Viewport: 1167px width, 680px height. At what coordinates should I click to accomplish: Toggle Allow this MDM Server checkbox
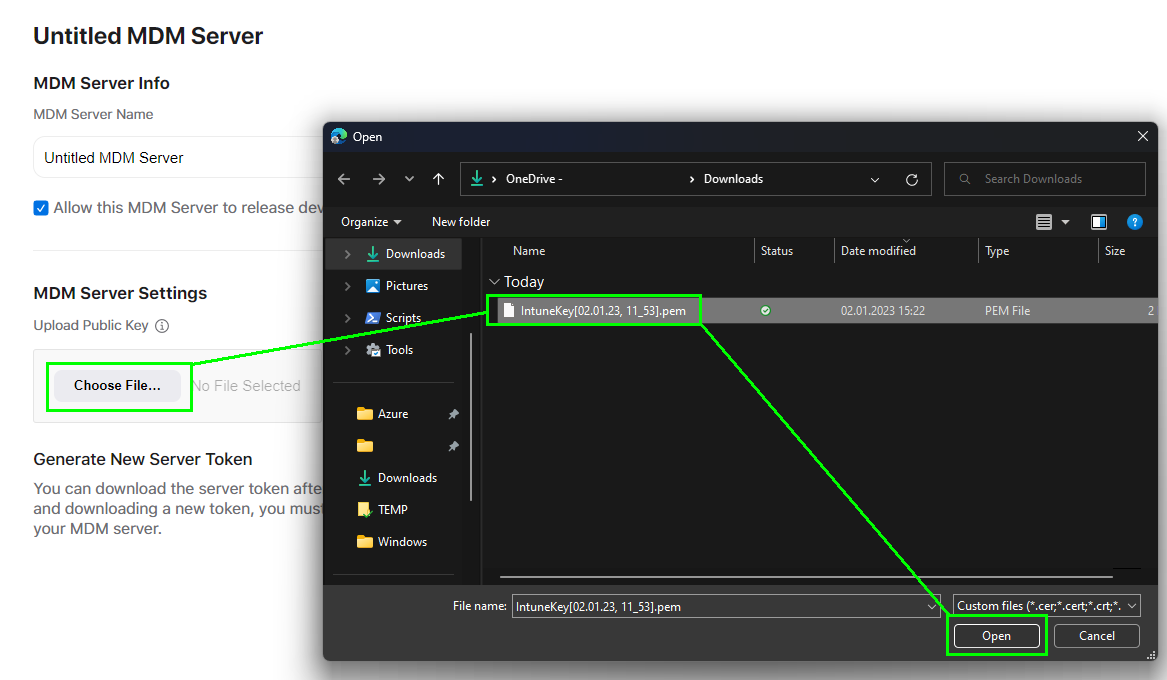(41, 208)
